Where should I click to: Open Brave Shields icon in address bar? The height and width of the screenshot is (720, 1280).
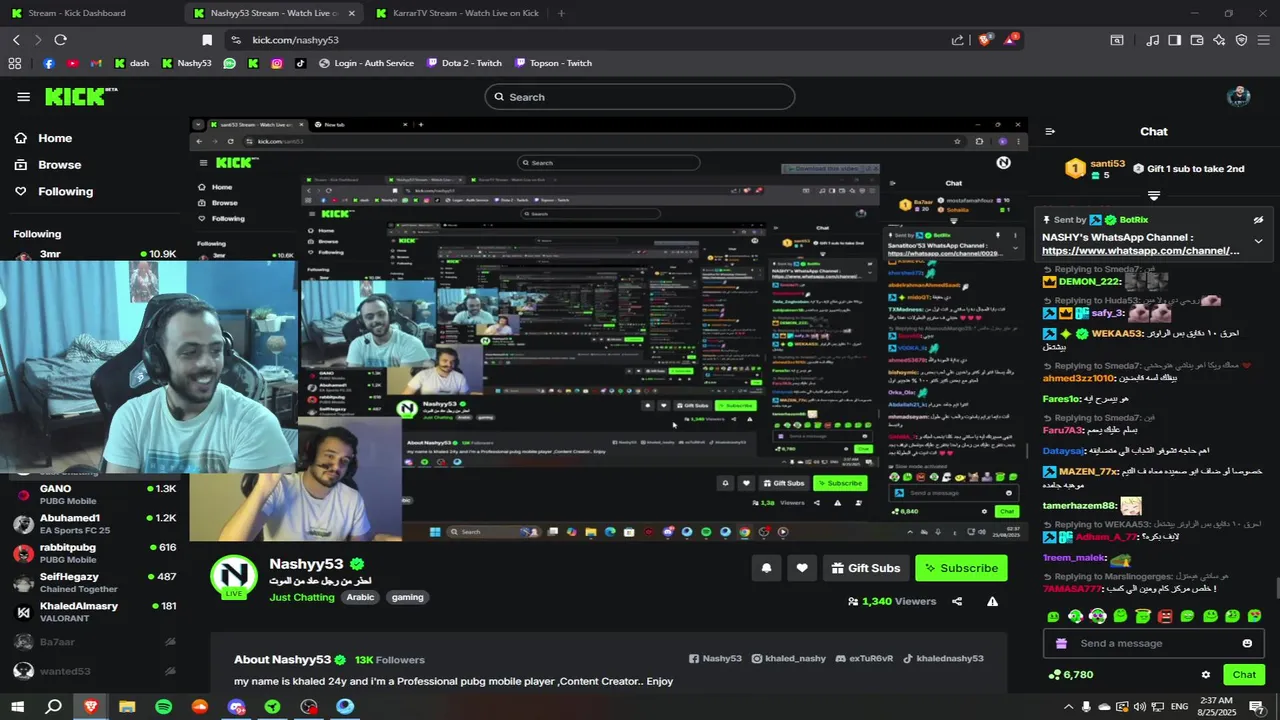click(x=985, y=40)
